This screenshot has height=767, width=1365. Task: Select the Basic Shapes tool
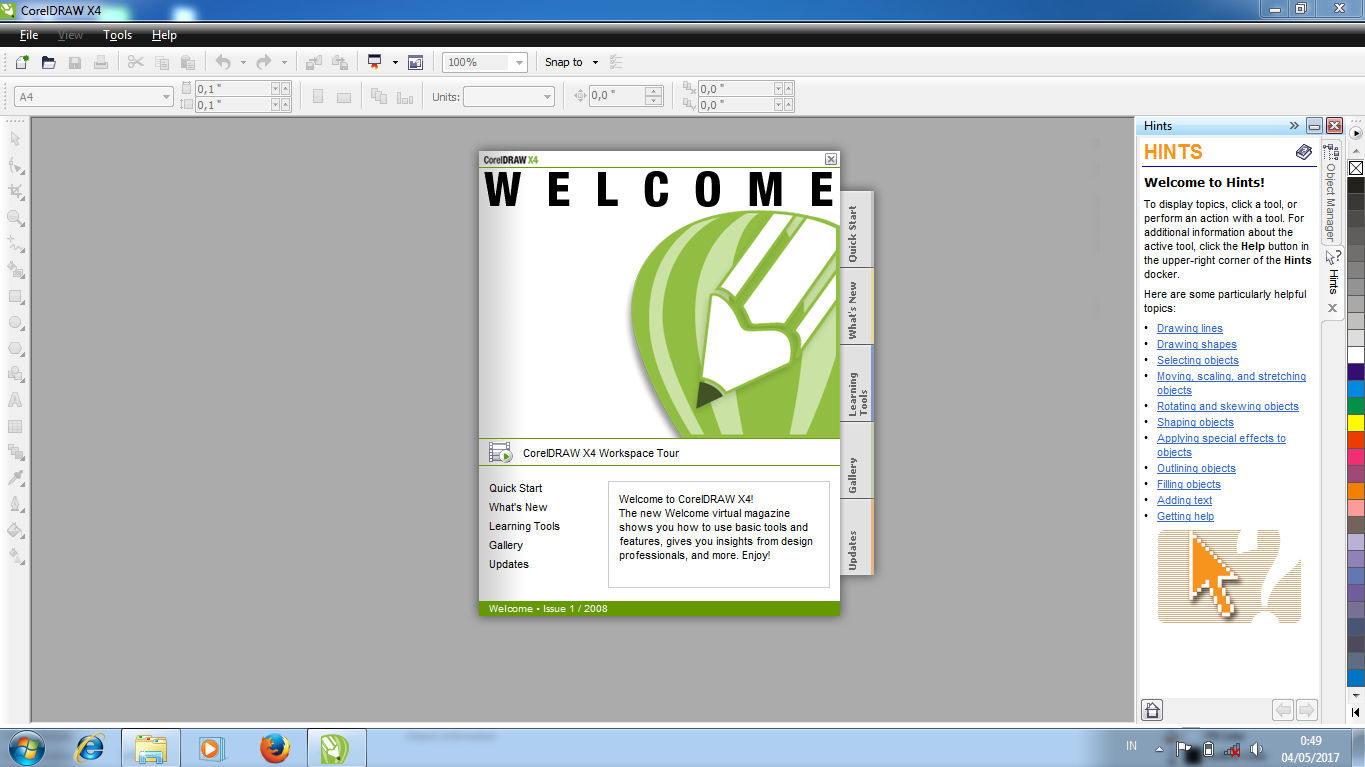pos(15,374)
